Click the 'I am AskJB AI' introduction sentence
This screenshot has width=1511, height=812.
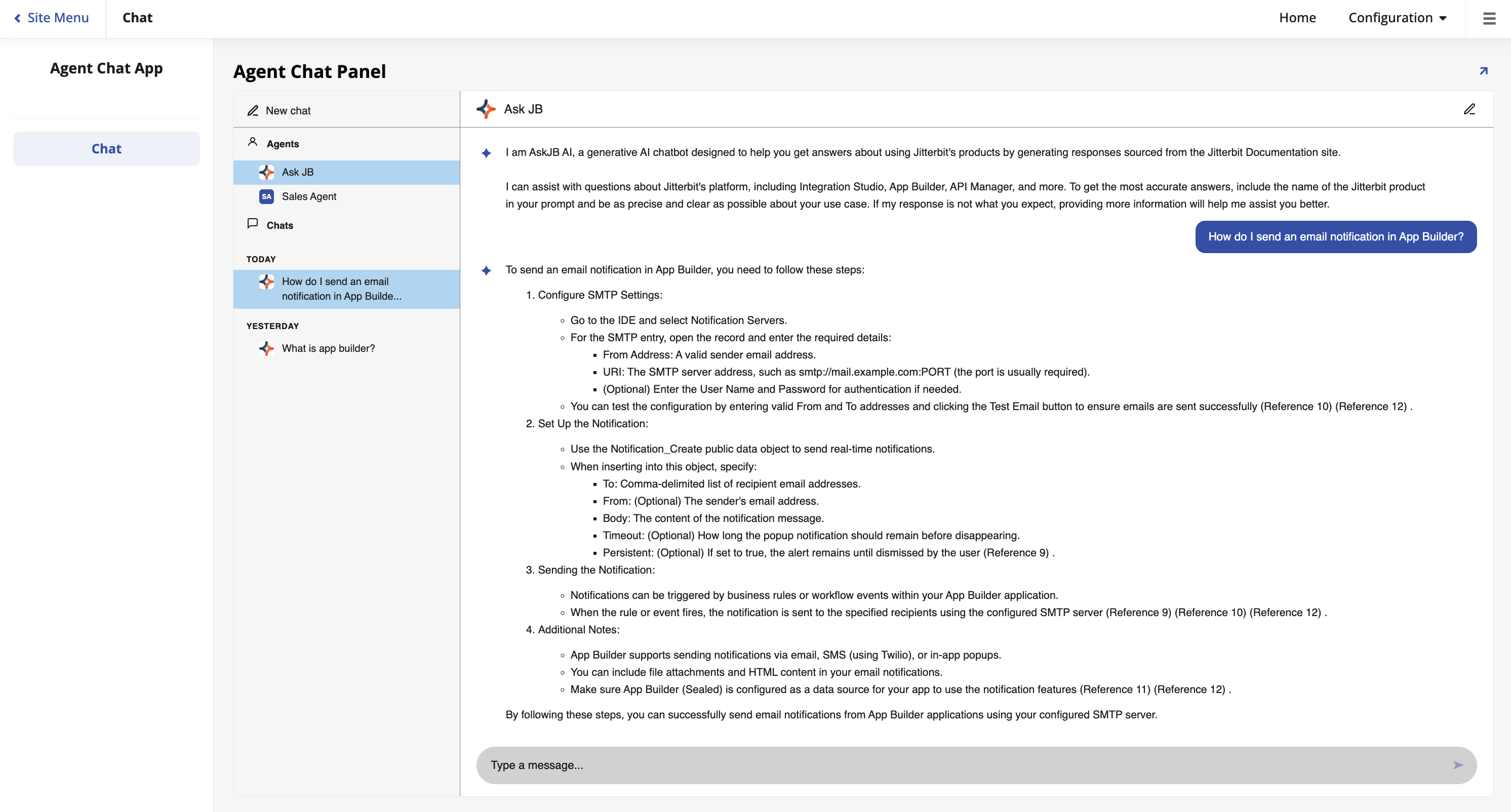923,153
